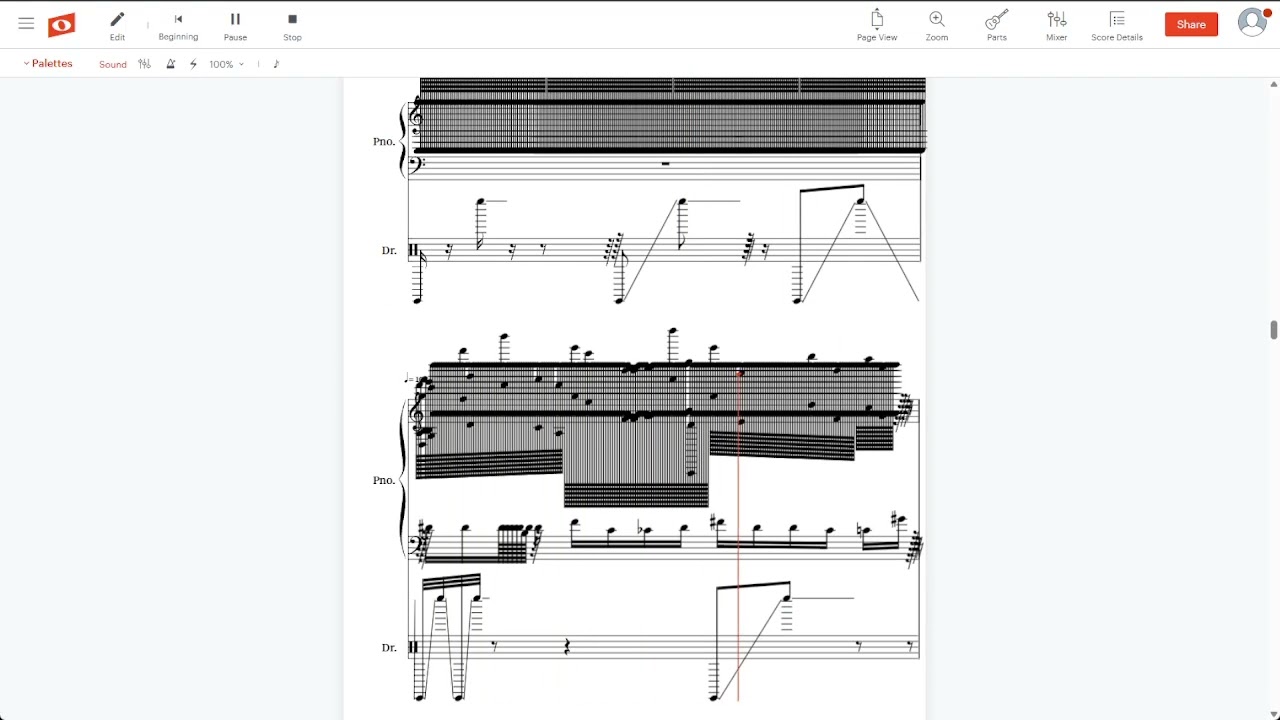Viewport: 1280px width, 720px height.
Task: Open the Zoom magnifier tool
Action: coord(937,26)
